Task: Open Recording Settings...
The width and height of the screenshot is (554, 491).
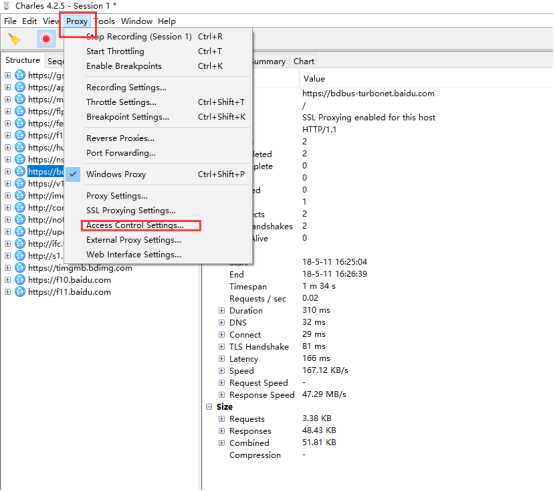Action: click(x=159, y=88)
